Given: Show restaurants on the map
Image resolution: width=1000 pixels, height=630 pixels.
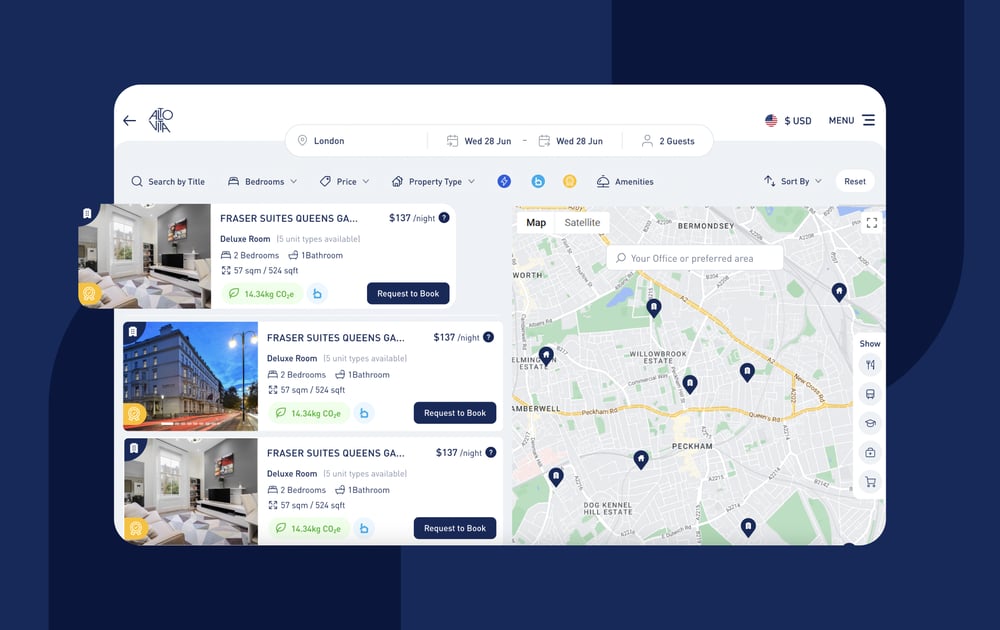Looking at the screenshot, I should (x=870, y=365).
